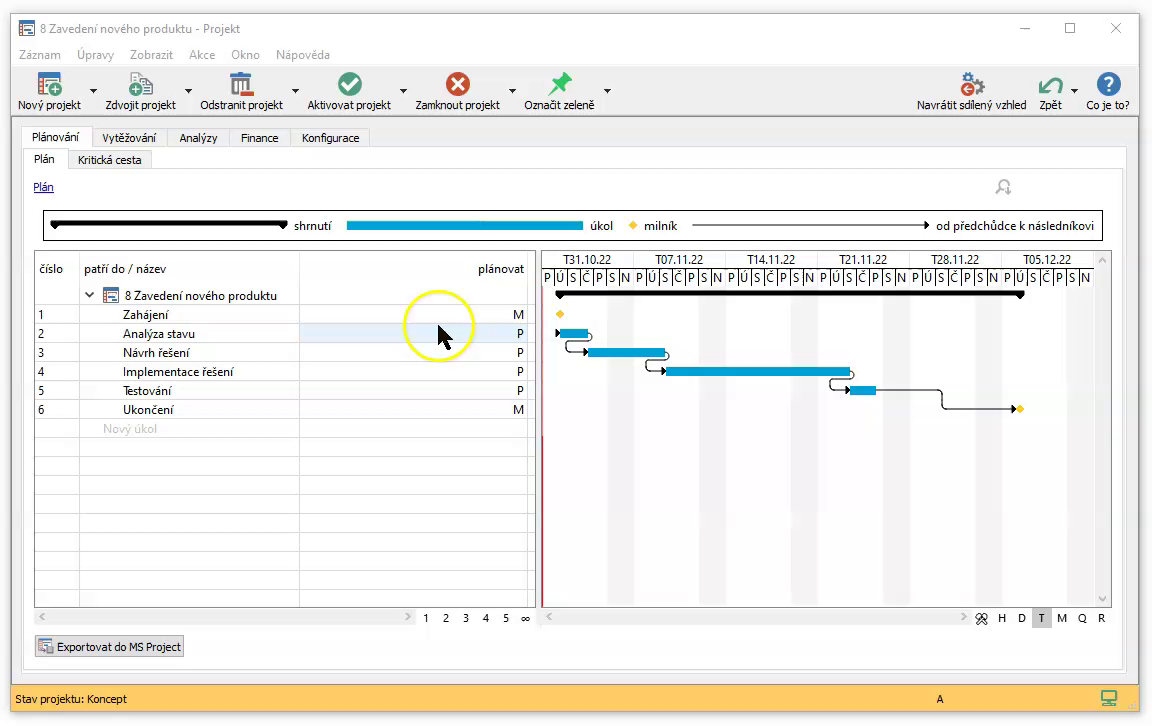Open dropdown arrow next to Označit zeleně
The height and width of the screenshot is (726, 1152).
tap(607, 91)
